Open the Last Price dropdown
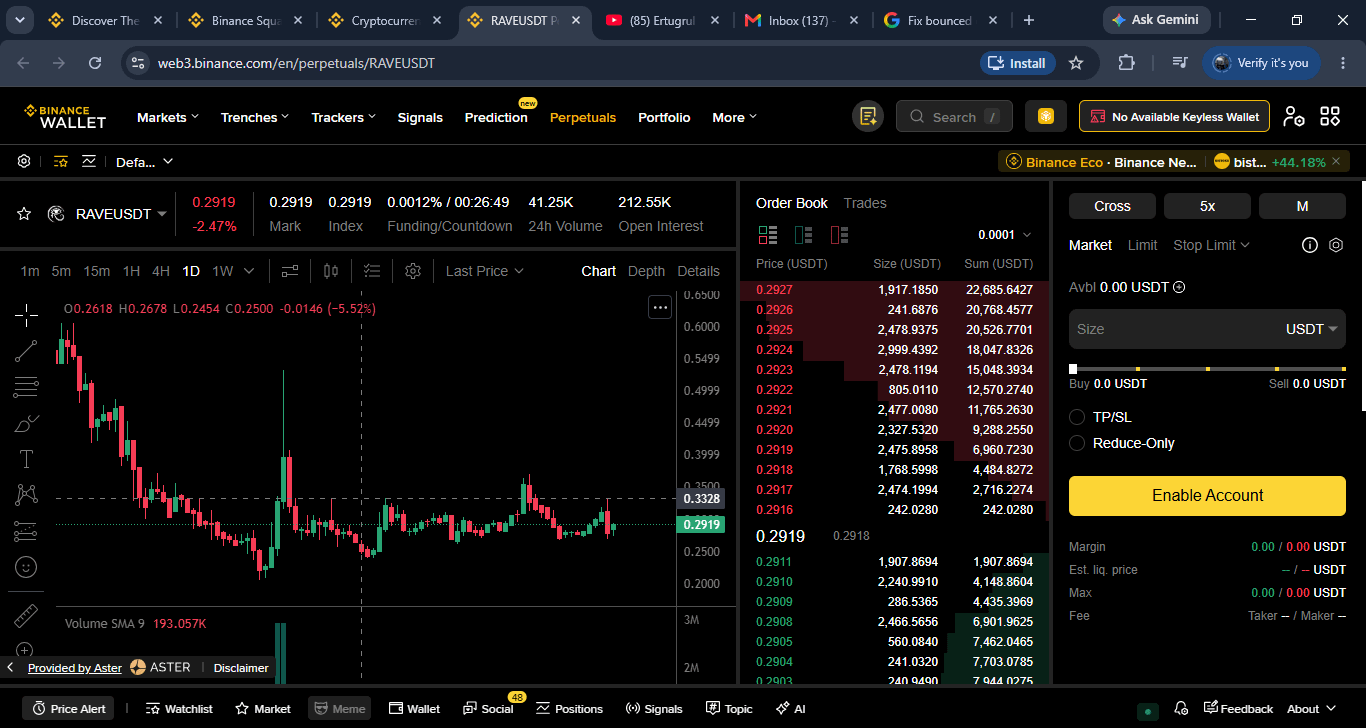The image size is (1366, 728). [x=485, y=271]
